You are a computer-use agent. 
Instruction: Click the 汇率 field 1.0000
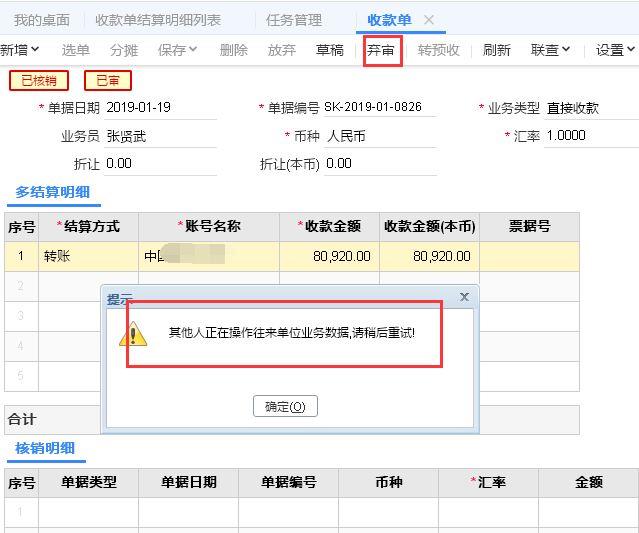(x=591, y=135)
